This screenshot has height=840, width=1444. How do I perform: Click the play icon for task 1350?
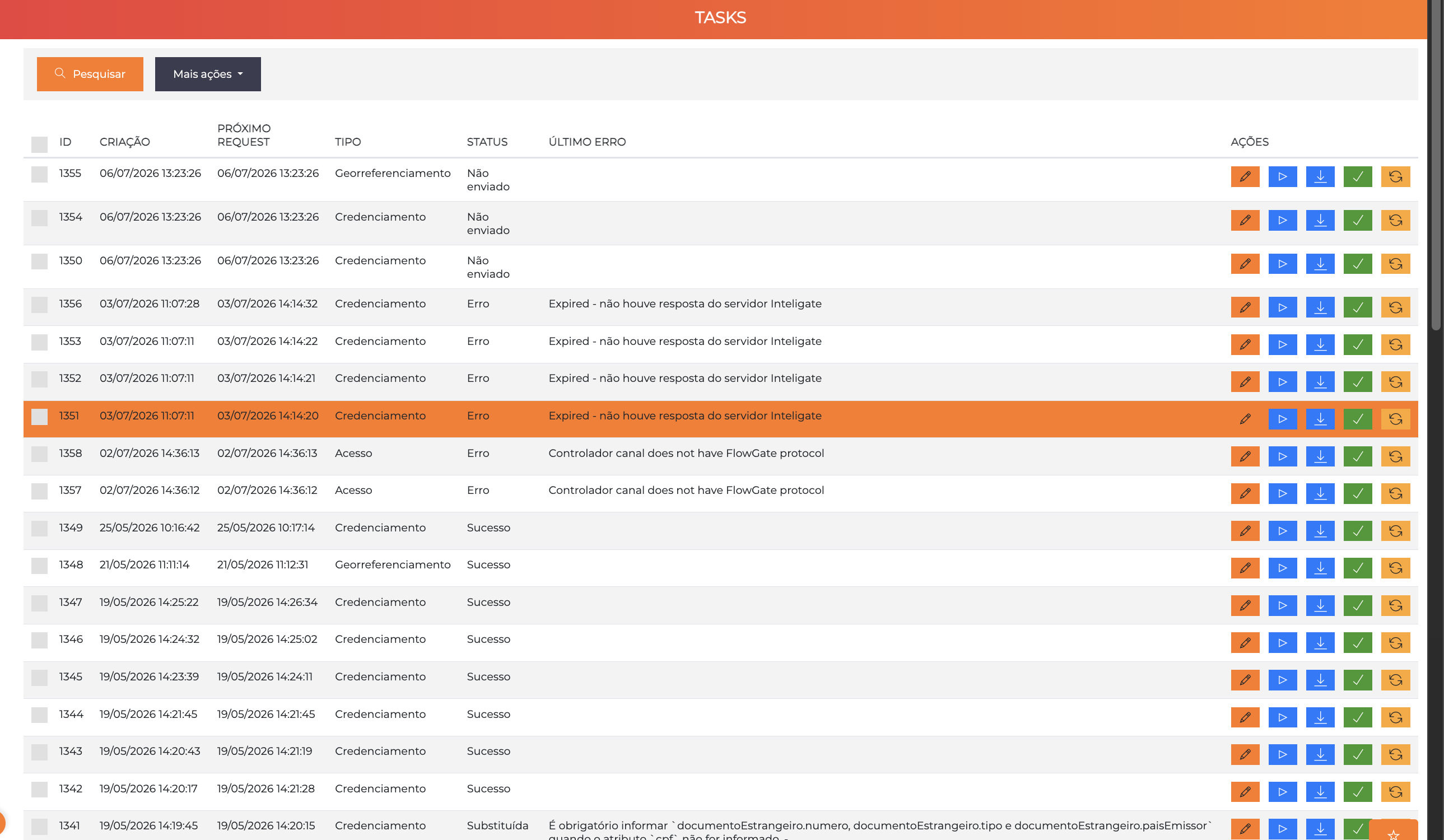[1283, 264]
